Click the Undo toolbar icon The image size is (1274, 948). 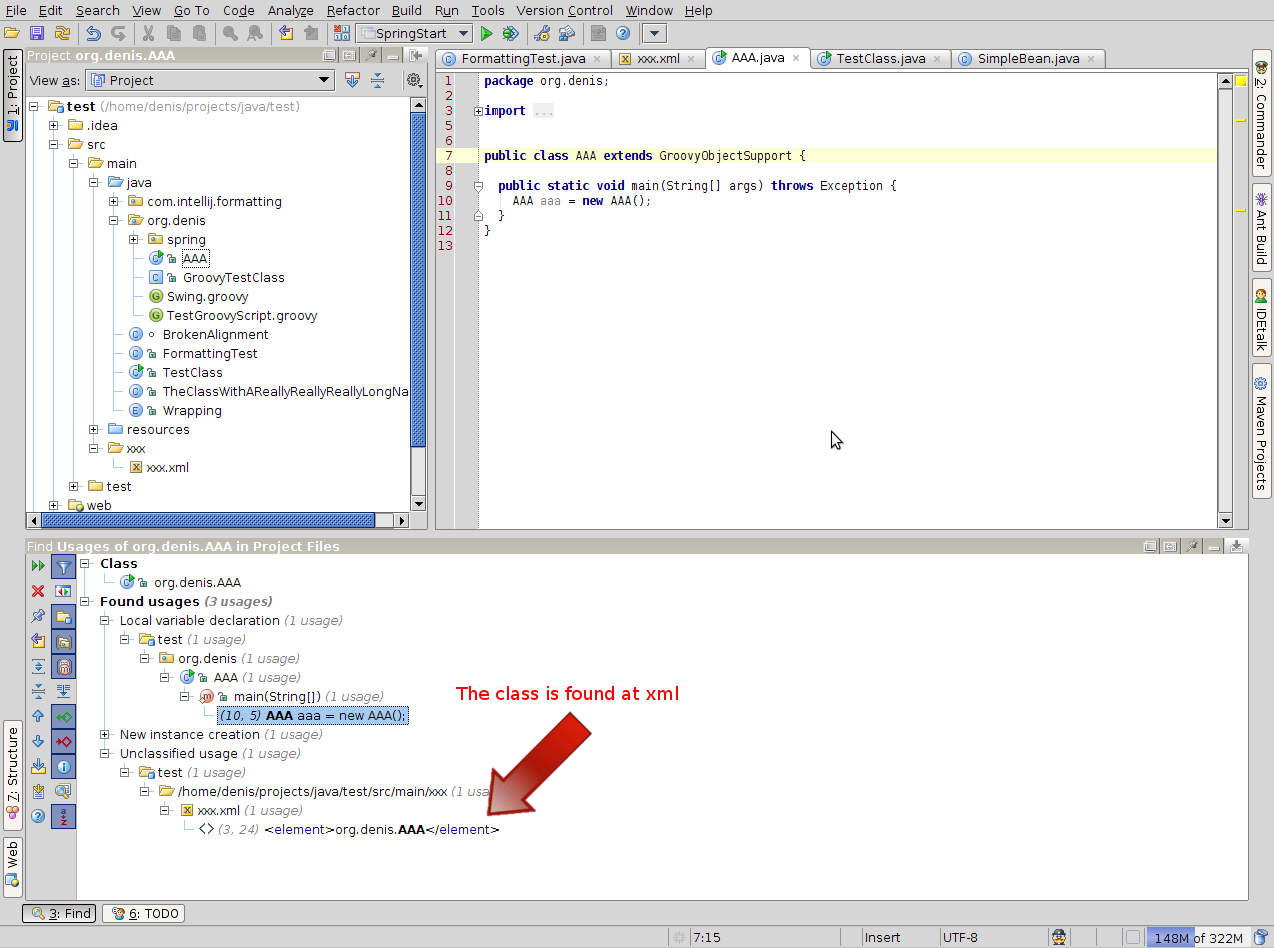(94, 33)
